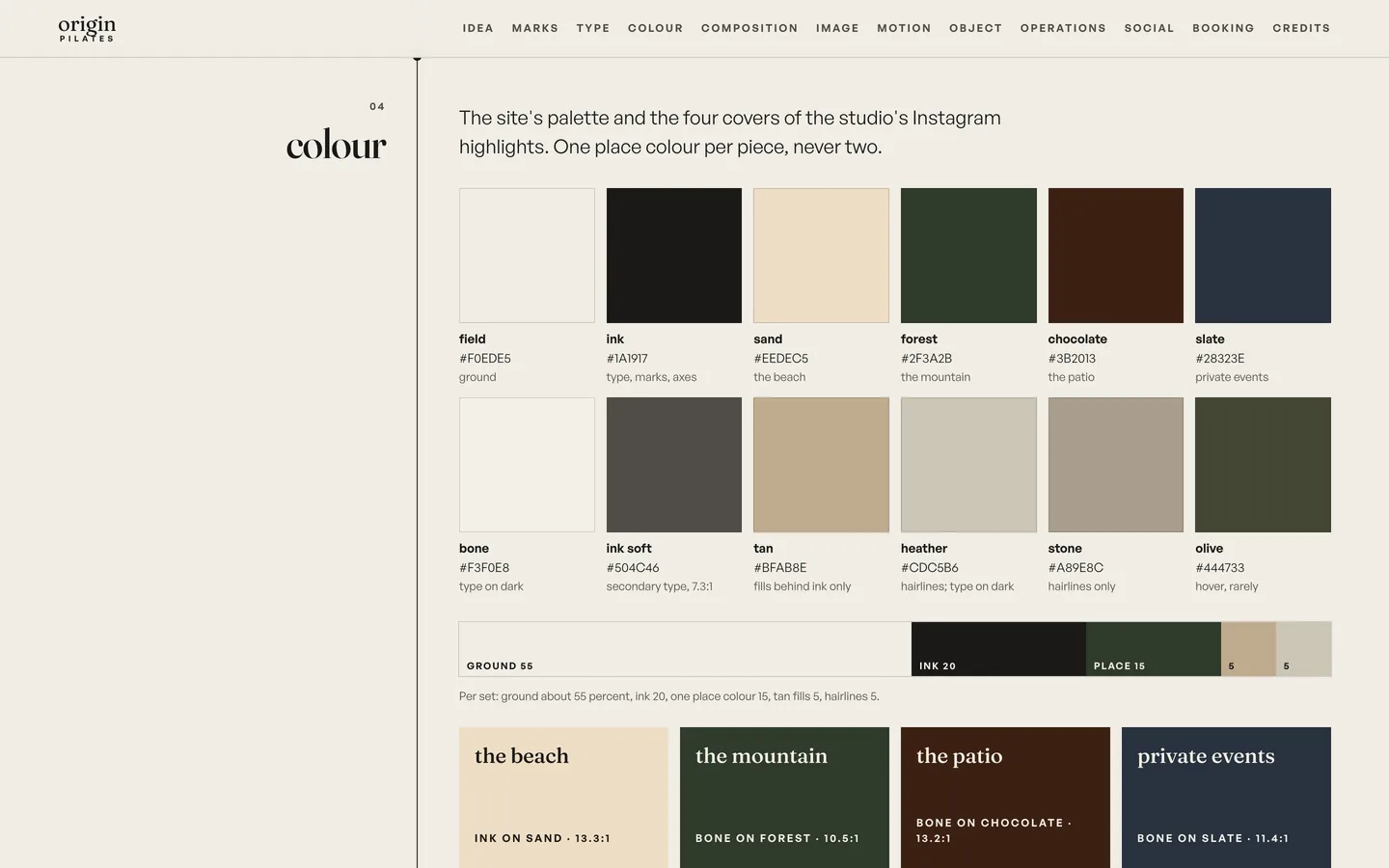Click the INK 20 bar segment
Image resolution: width=1389 pixels, height=868 pixels.
pyautogui.click(x=998, y=649)
